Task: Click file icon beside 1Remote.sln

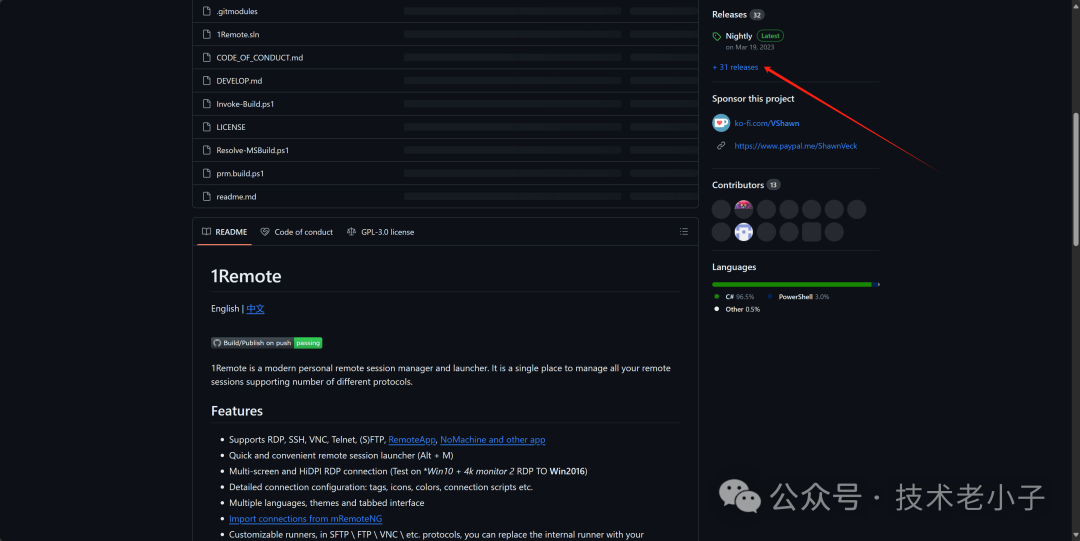Action: coord(207,34)
